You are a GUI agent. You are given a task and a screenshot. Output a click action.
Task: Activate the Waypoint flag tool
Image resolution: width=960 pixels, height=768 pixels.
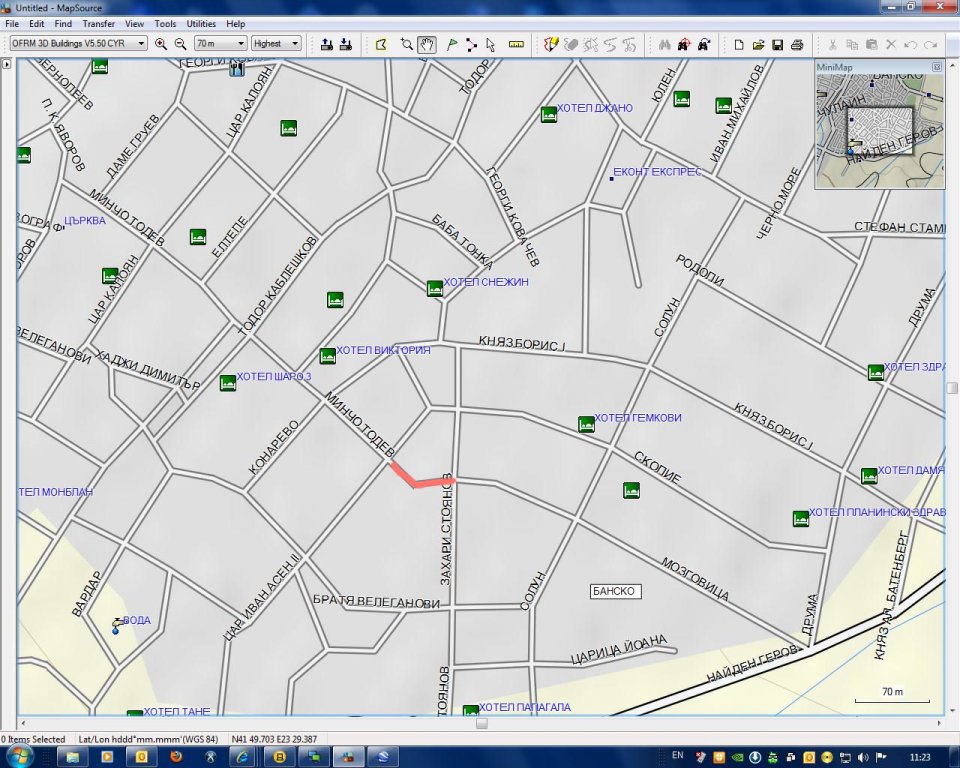452,44
